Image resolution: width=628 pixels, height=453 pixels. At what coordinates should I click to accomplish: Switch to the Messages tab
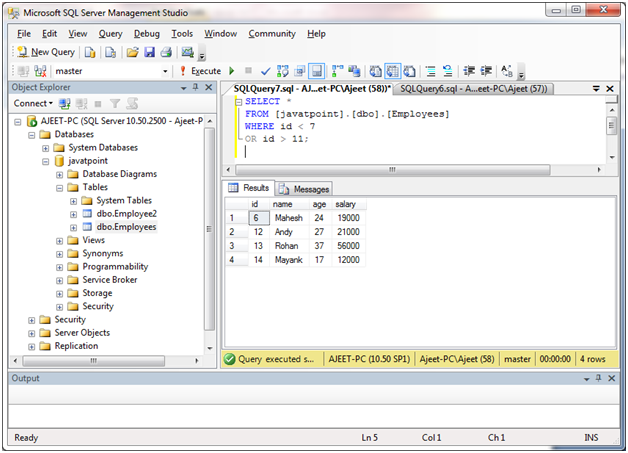304,189
